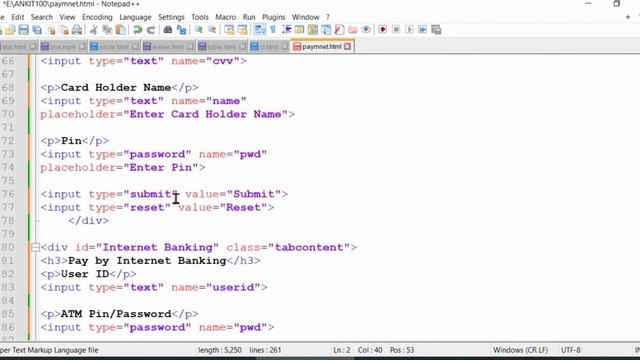Click the 'userid' value on line 83
Image resolution: width=640 pixels, height=360 pixels.
pos(233,287)
